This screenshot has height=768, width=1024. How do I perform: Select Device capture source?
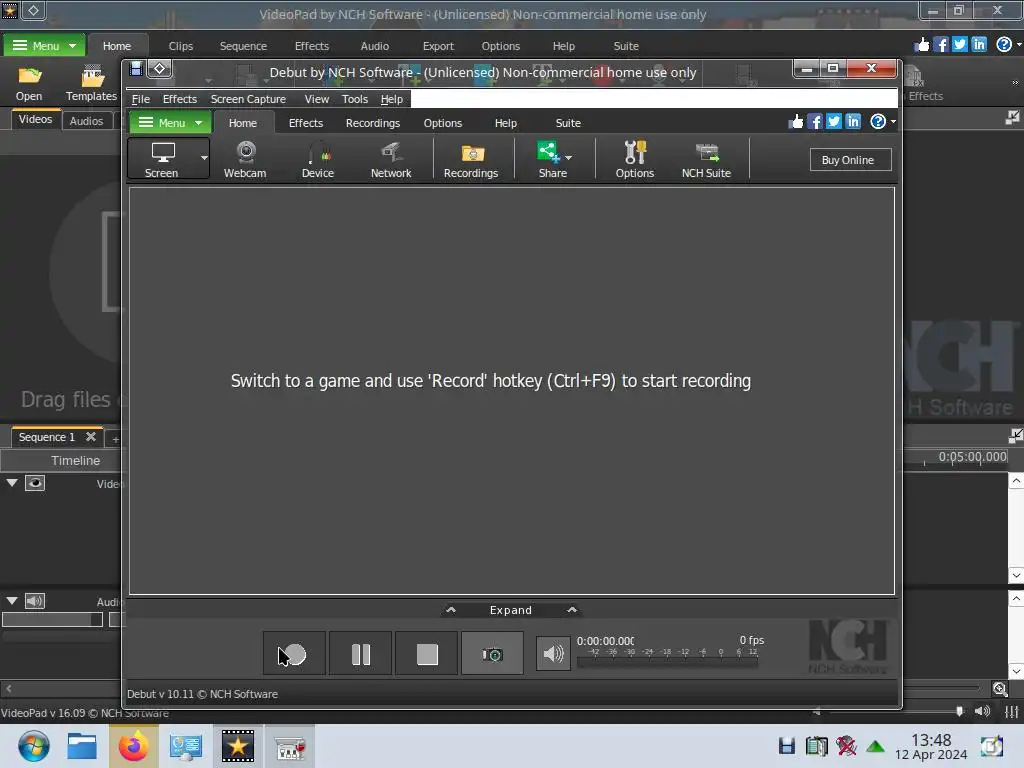[x=317, y=159]
